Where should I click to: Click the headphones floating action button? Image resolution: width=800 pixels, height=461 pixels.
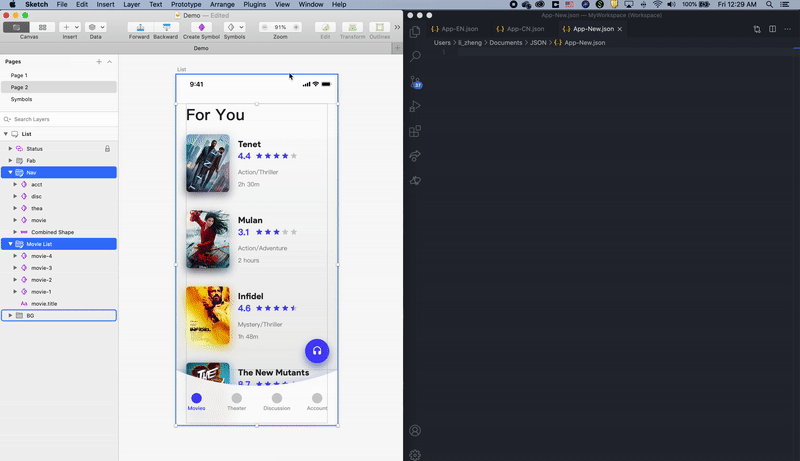click(317, 351)
